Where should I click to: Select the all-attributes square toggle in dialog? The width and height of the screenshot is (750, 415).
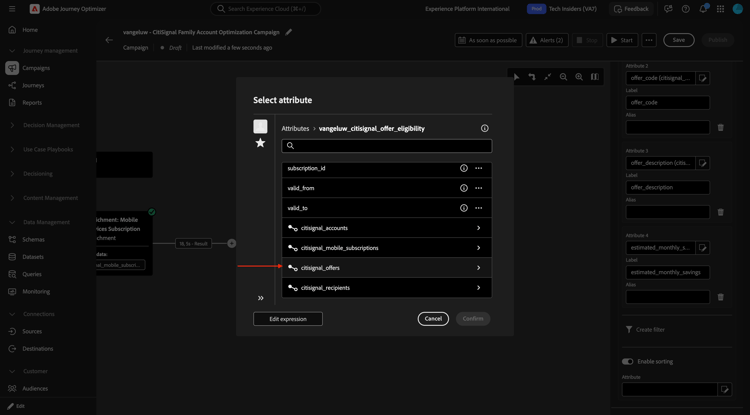pyautogui.click(x=260, y=127)
